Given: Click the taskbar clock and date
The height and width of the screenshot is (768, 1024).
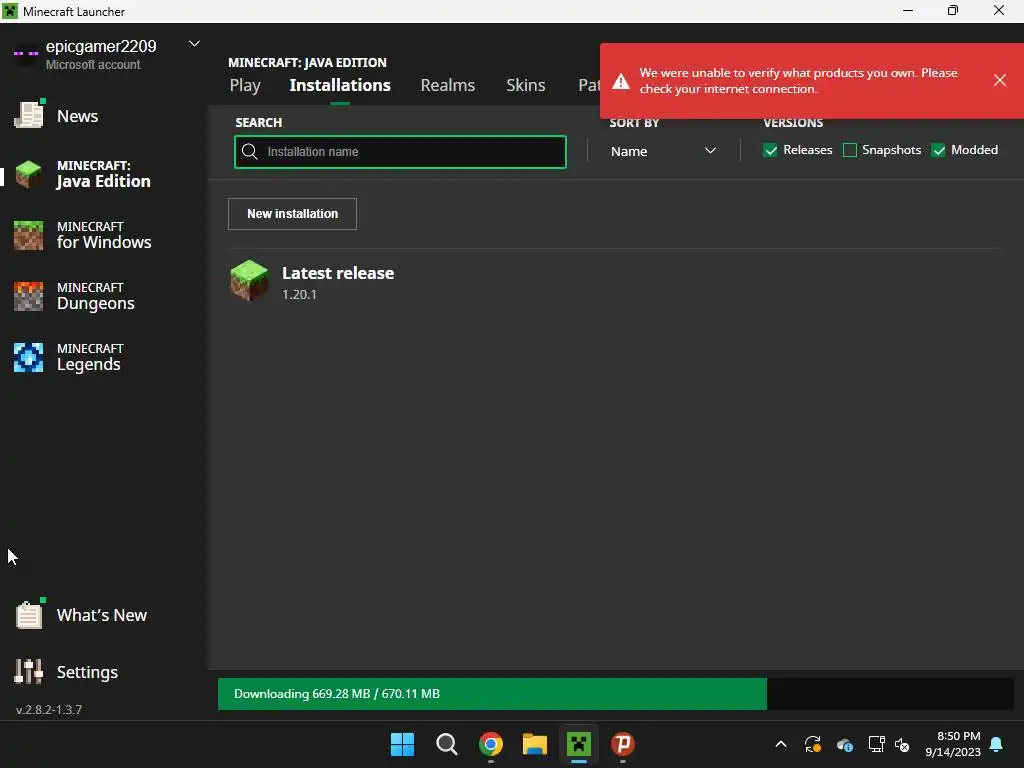Looking at the screenshot, I should pyautogui.click(x=953, y=744).
